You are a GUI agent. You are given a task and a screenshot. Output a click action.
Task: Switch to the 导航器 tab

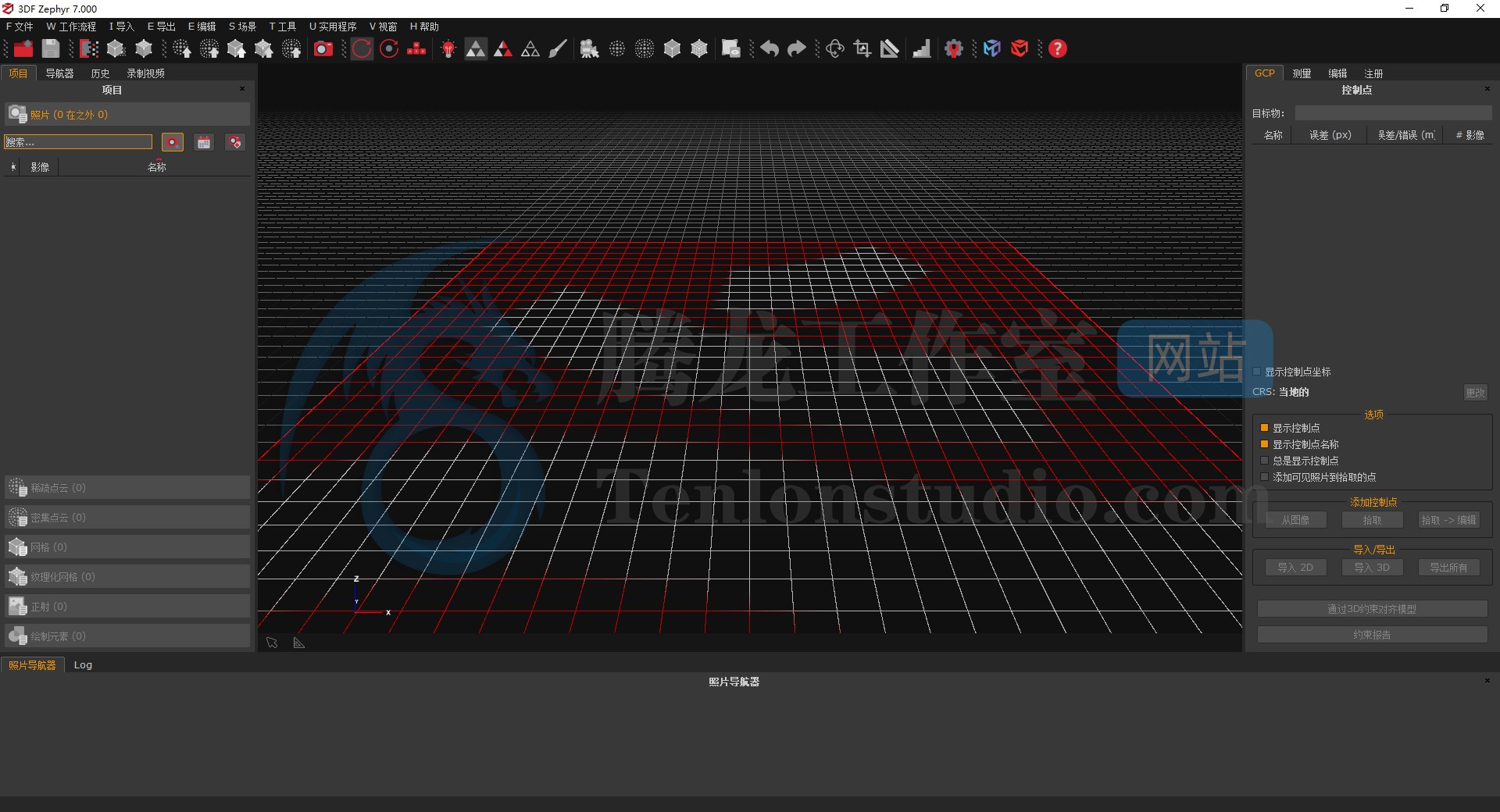59,73
